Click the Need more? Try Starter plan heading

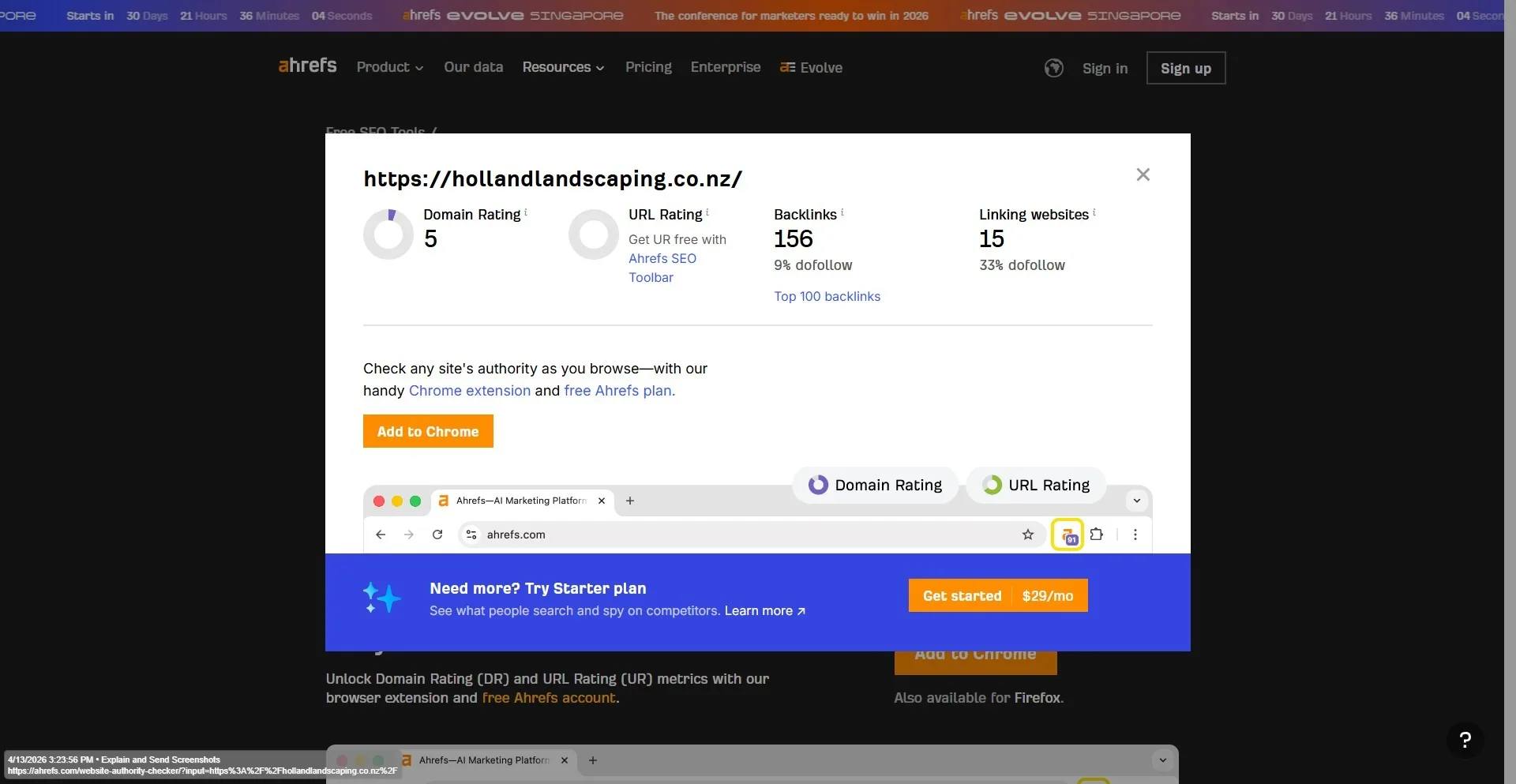coord(538,588)
